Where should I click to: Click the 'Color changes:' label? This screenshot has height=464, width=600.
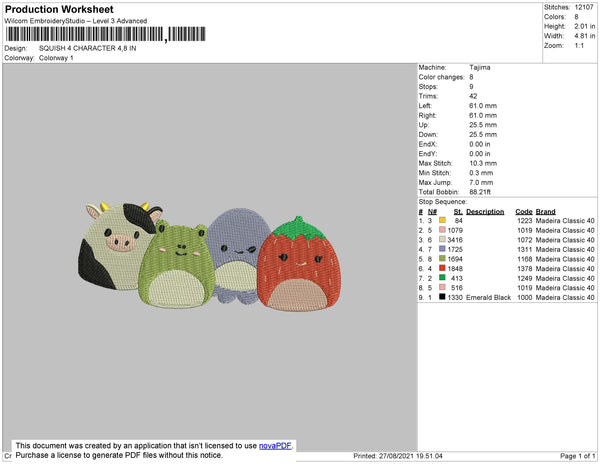point(441,77)
